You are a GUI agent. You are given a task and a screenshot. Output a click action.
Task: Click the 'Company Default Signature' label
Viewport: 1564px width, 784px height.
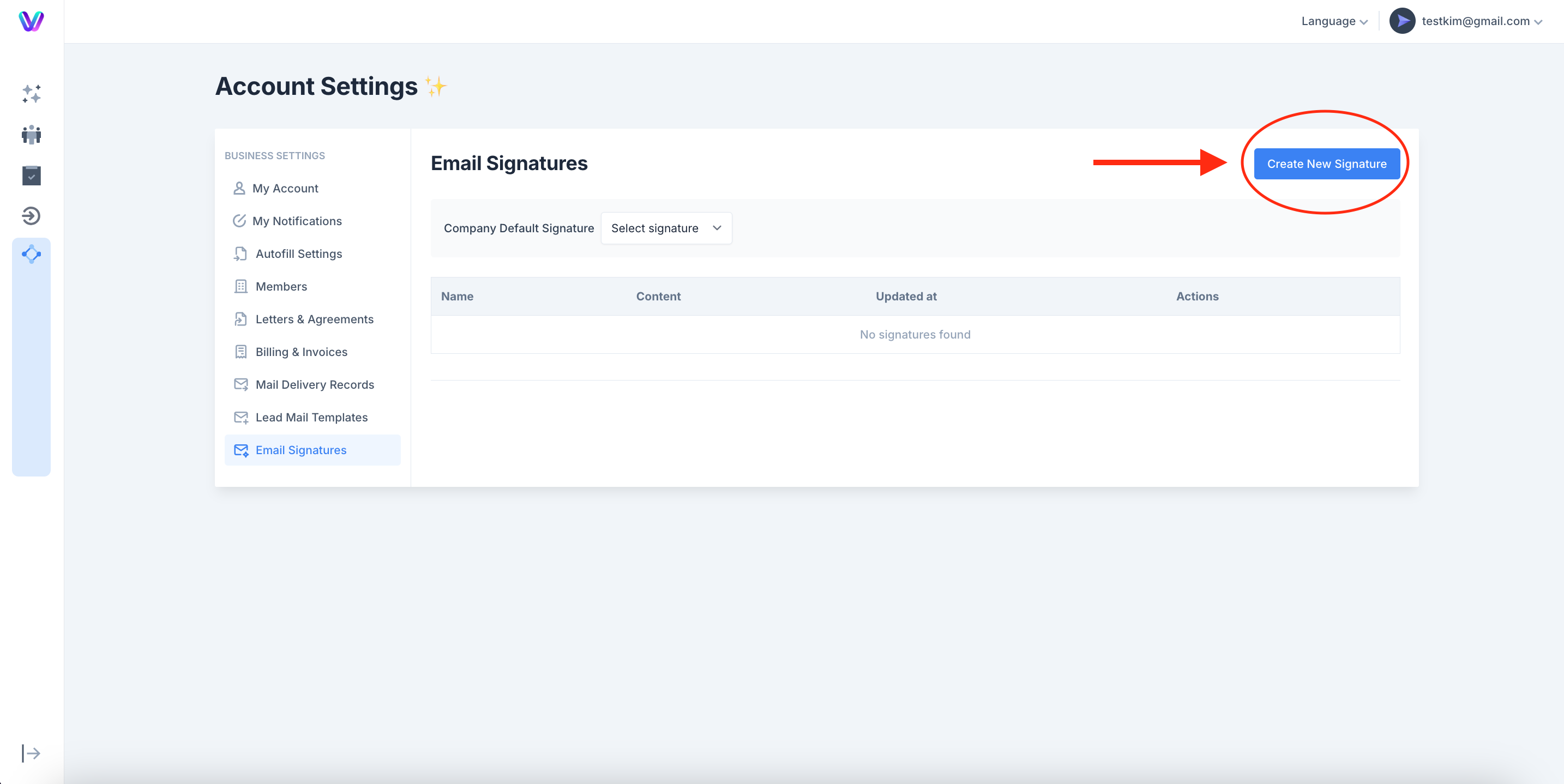pyautogui.click(x=519, y=228)
